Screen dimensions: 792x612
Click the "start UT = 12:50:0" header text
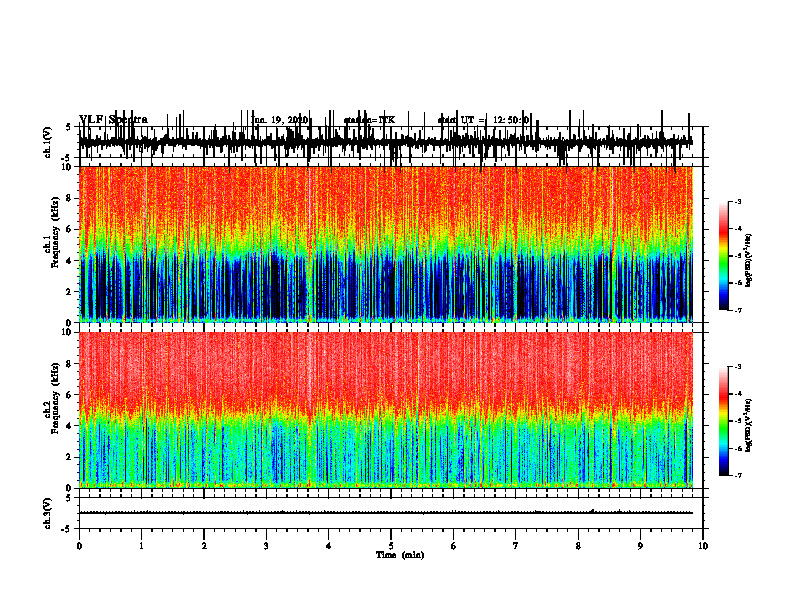pos(483,120)
